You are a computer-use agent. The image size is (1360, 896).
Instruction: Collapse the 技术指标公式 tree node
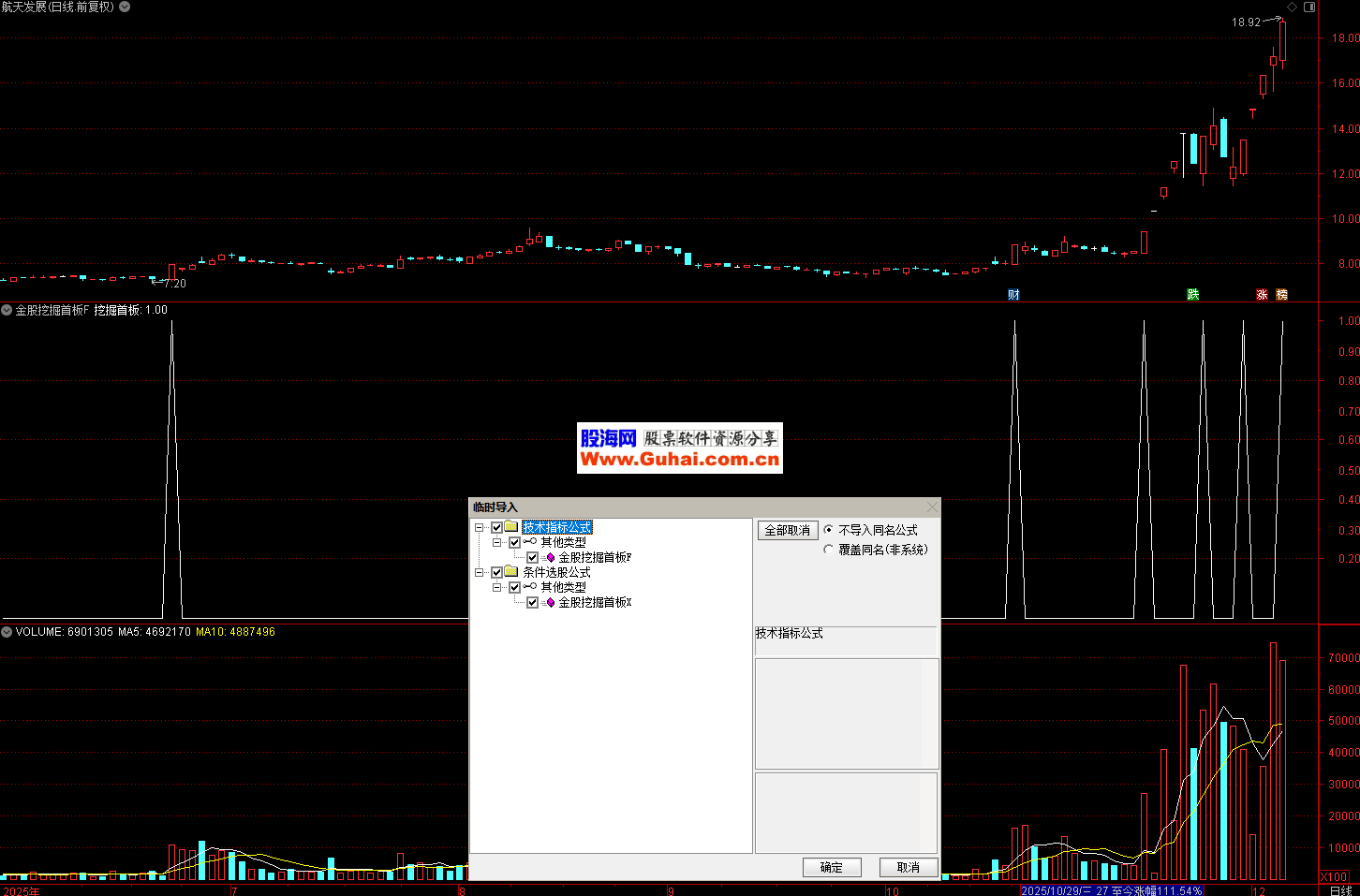(x=480, y=528)
